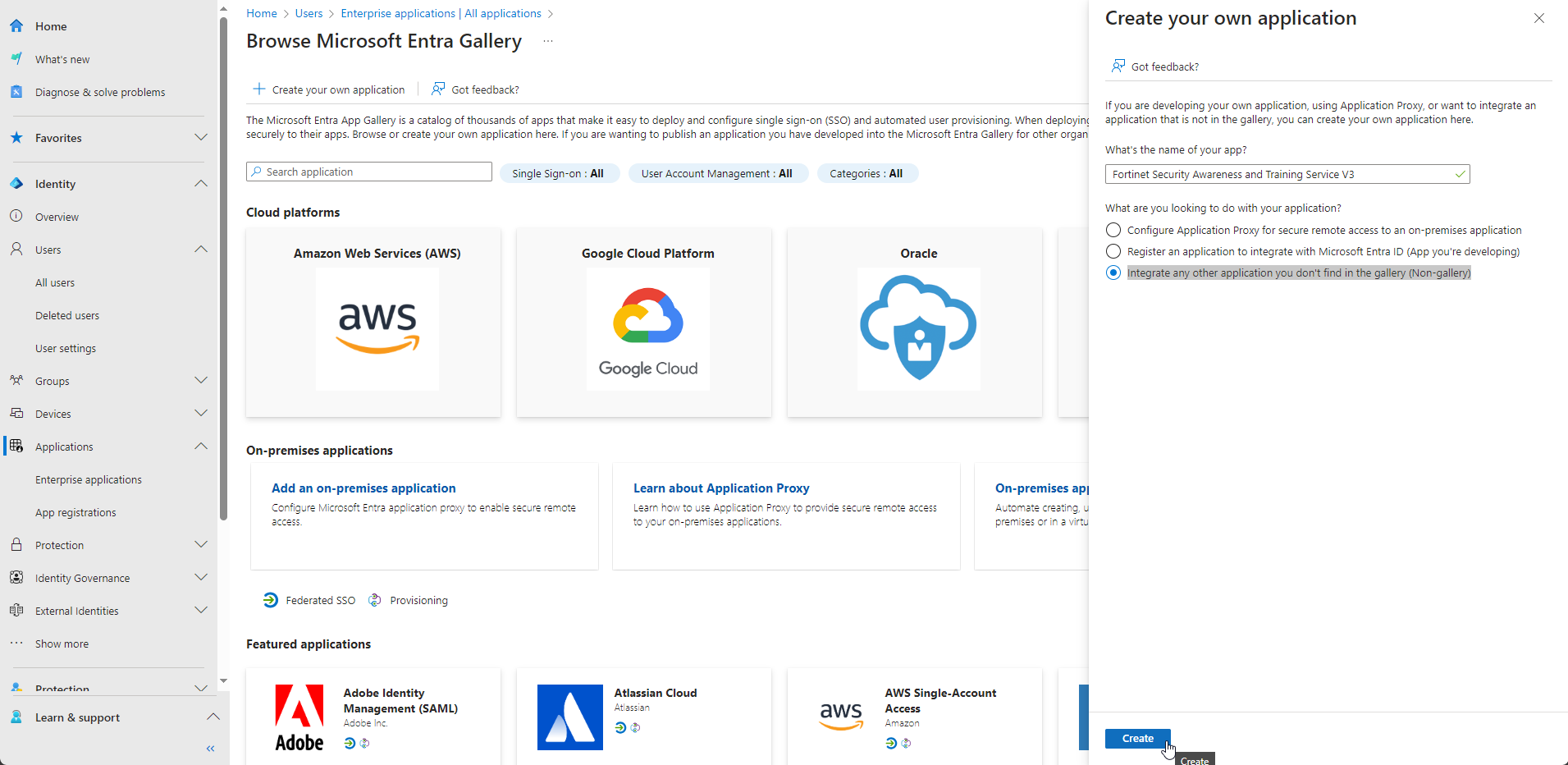This screenshot has height=765, width=1568.
Task: Open Enterprise applications in the sidebar
Action: click(89, 479)
